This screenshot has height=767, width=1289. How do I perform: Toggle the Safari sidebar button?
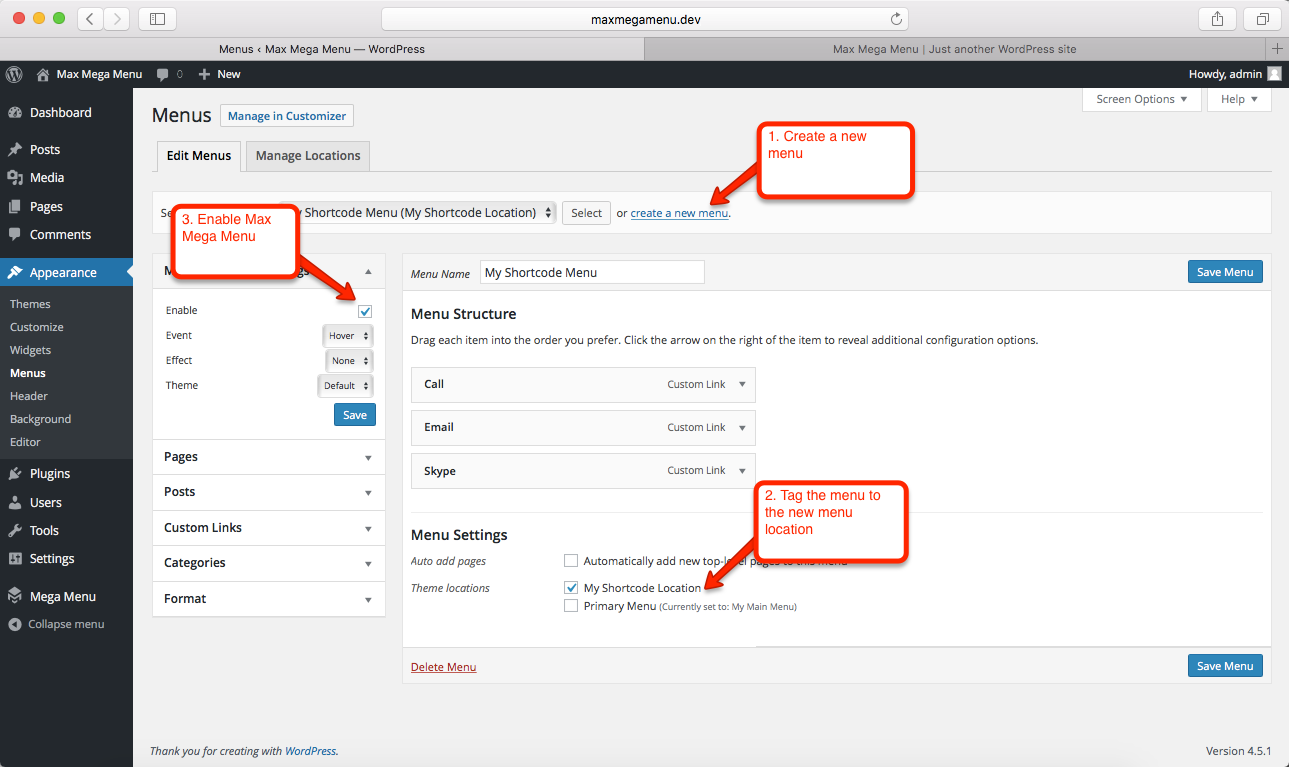pyautogui.click(x=157, y=18)
